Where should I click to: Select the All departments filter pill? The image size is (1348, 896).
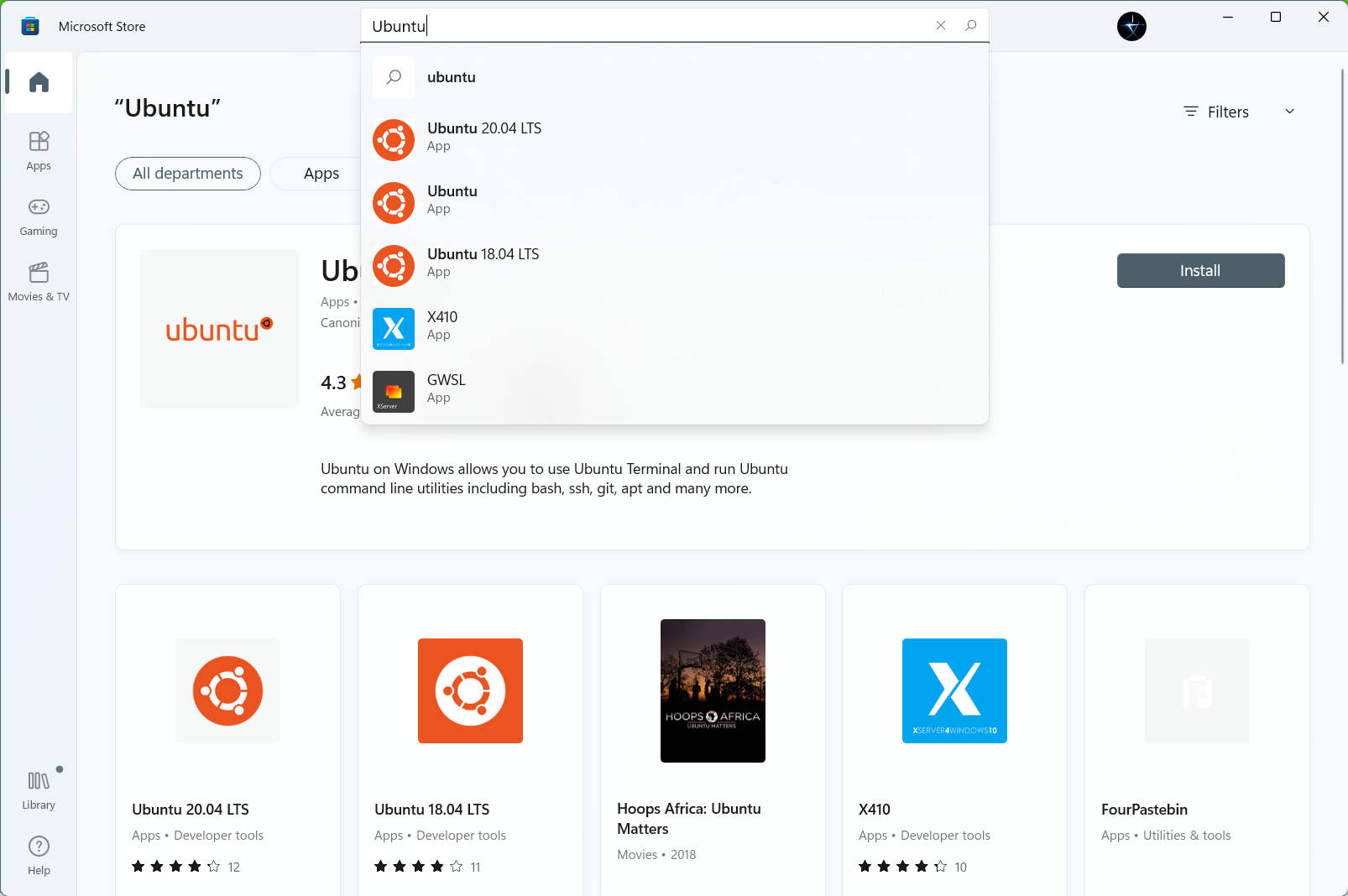(x=188, y=174)
